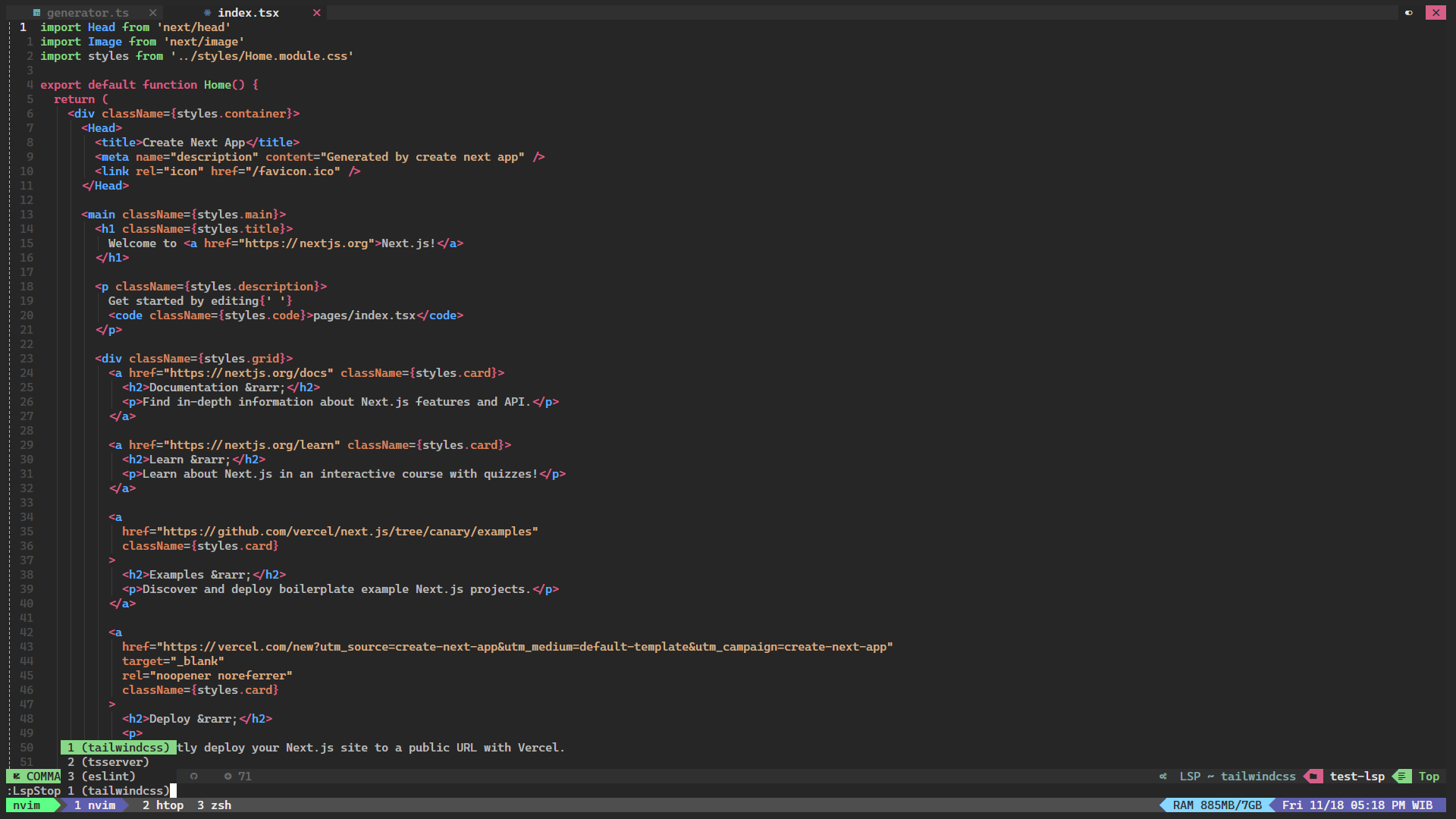1456x819 pixels.
Task: Click the pink folder icon beside test-lsp
Action: 1313,776
